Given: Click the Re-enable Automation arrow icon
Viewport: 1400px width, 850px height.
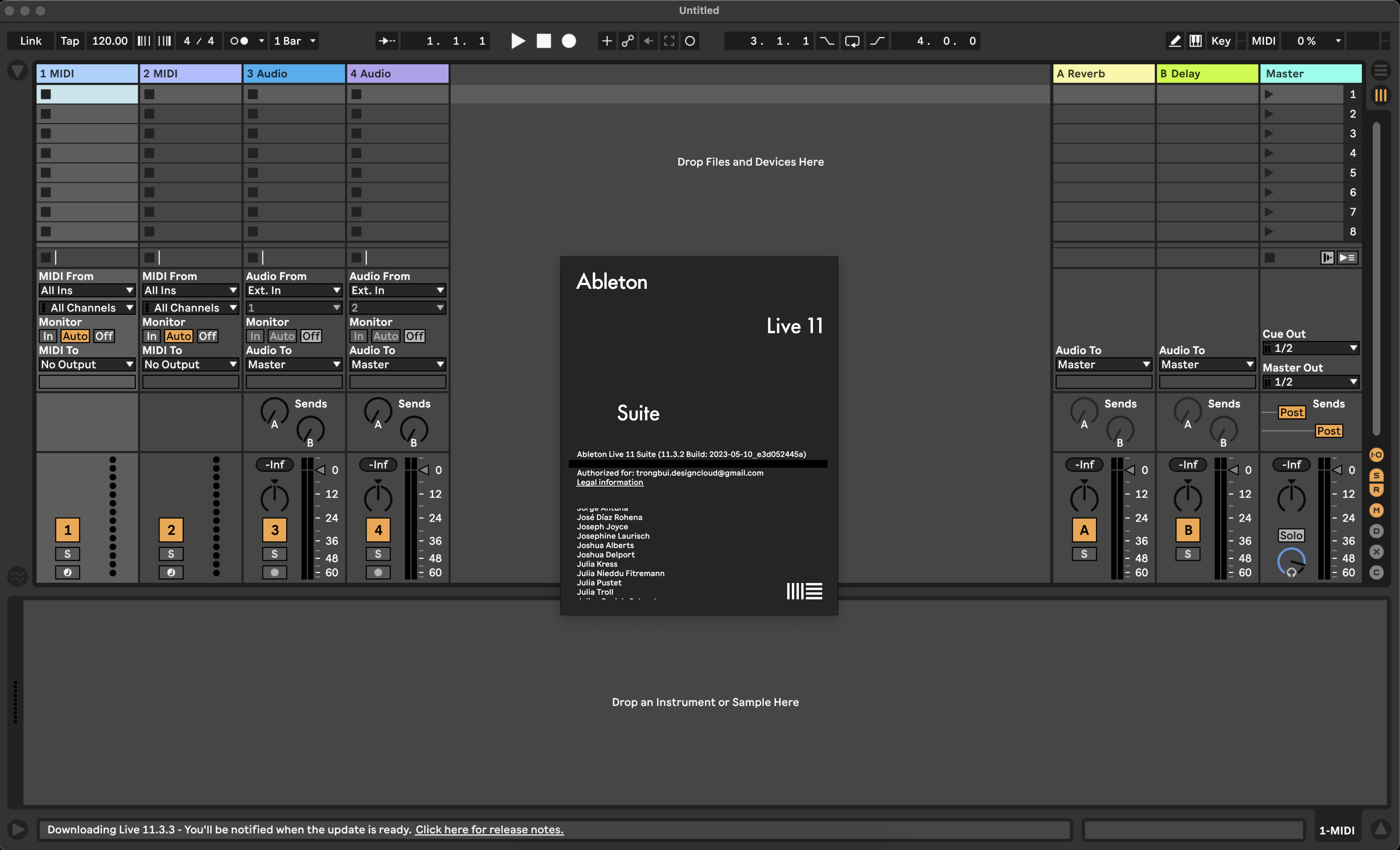Looking at the screenshot, I should pyautogui.click(x=648, y=41).
